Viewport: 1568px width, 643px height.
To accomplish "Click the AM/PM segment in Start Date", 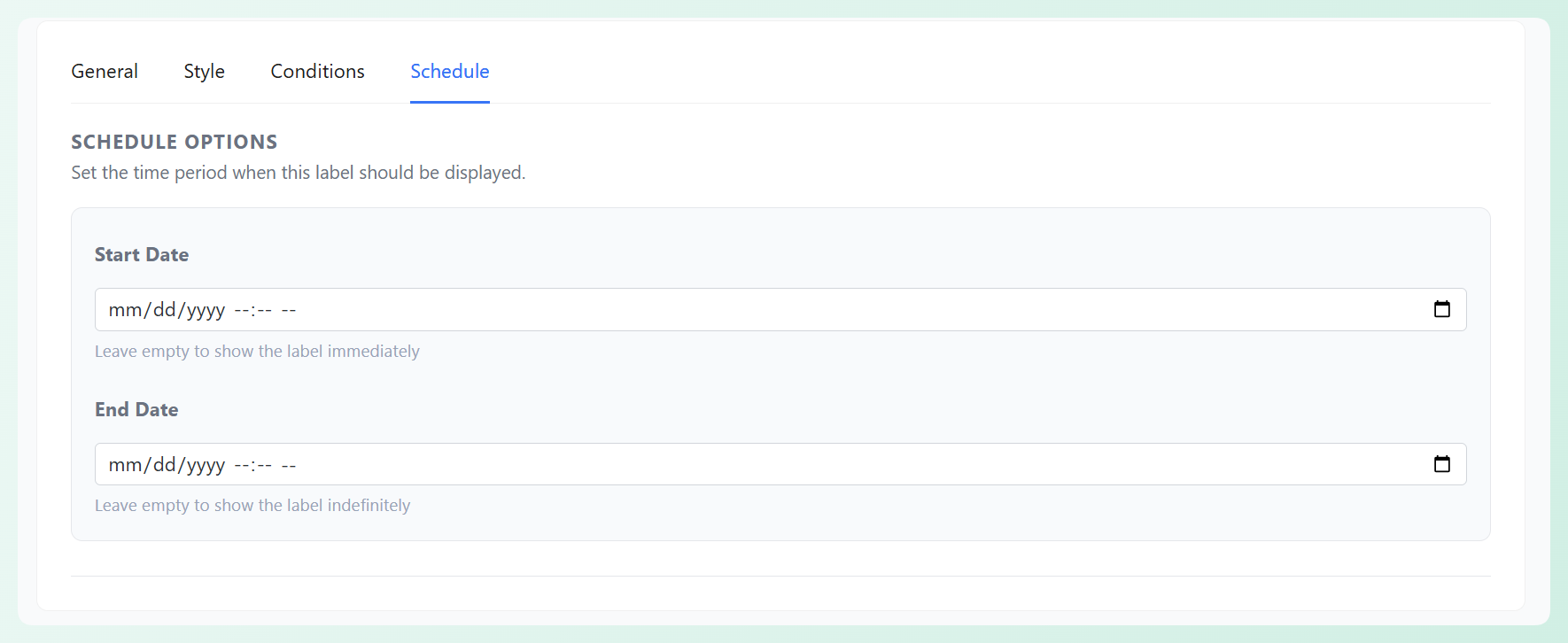I will pos(288,310).
